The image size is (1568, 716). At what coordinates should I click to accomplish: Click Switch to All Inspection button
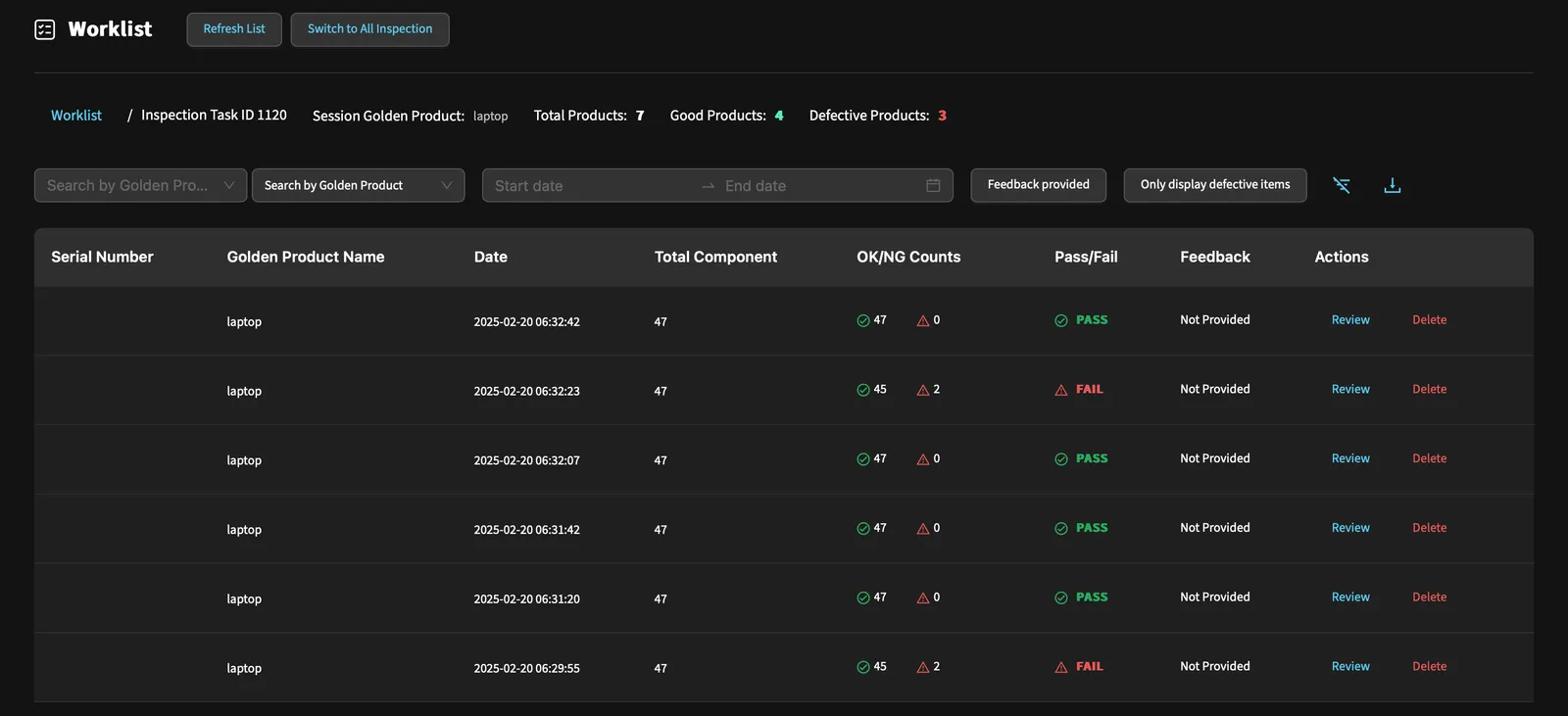coord(369,29)
